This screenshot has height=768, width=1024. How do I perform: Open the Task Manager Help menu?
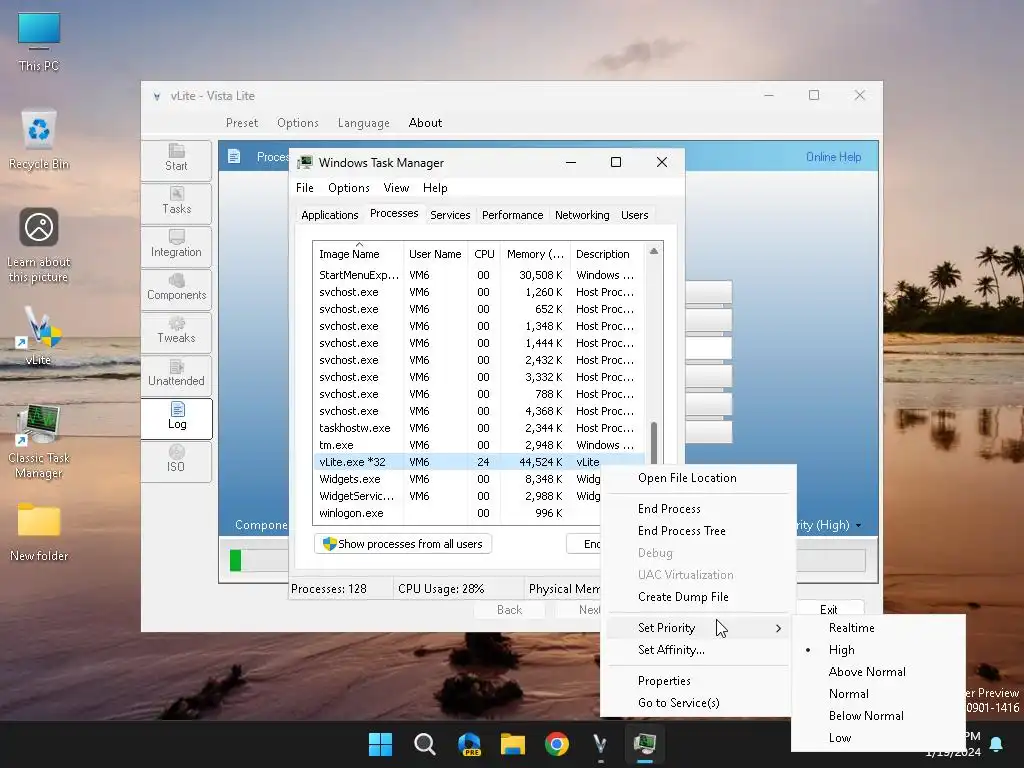(435, 188)
